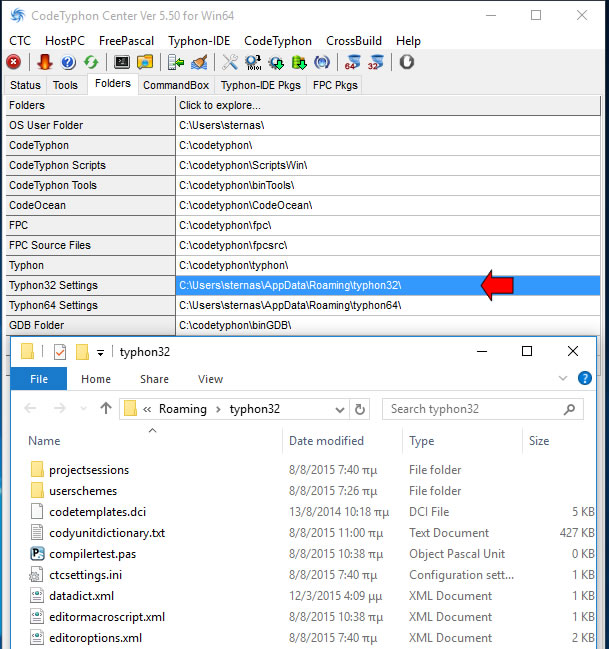Viewport: 609px width, 649px height.
Task: Sort files by Date modified column
Action: pyautogui.click(x=326, y=441)
